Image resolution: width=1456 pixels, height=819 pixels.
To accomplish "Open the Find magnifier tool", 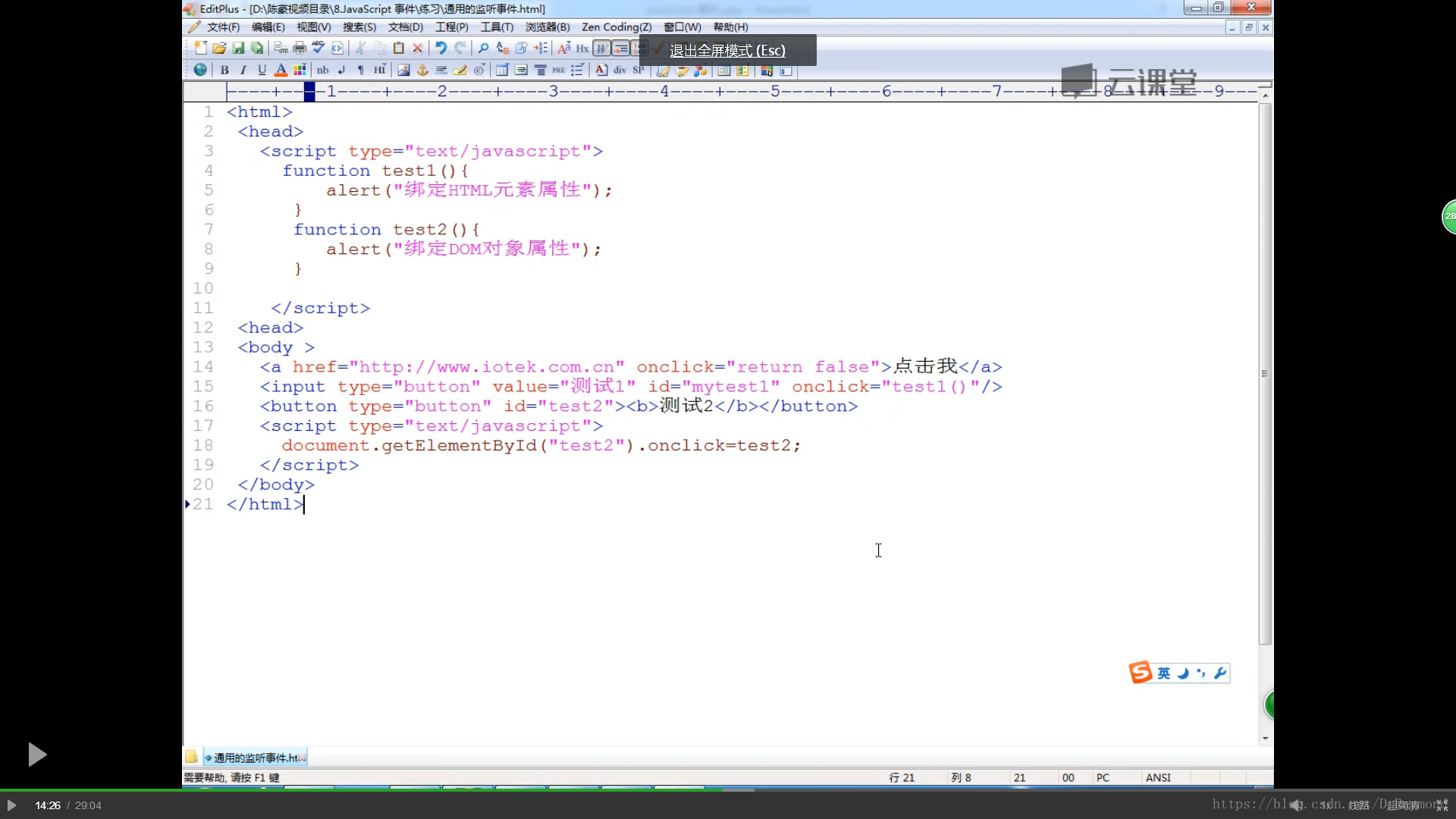I will tap(483, 49).
